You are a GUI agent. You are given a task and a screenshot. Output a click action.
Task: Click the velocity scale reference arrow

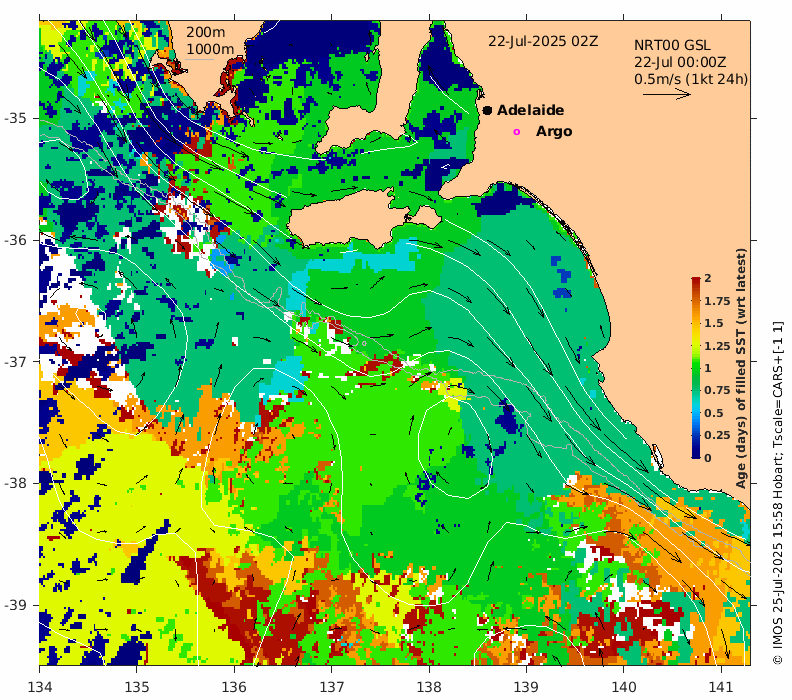667,94
